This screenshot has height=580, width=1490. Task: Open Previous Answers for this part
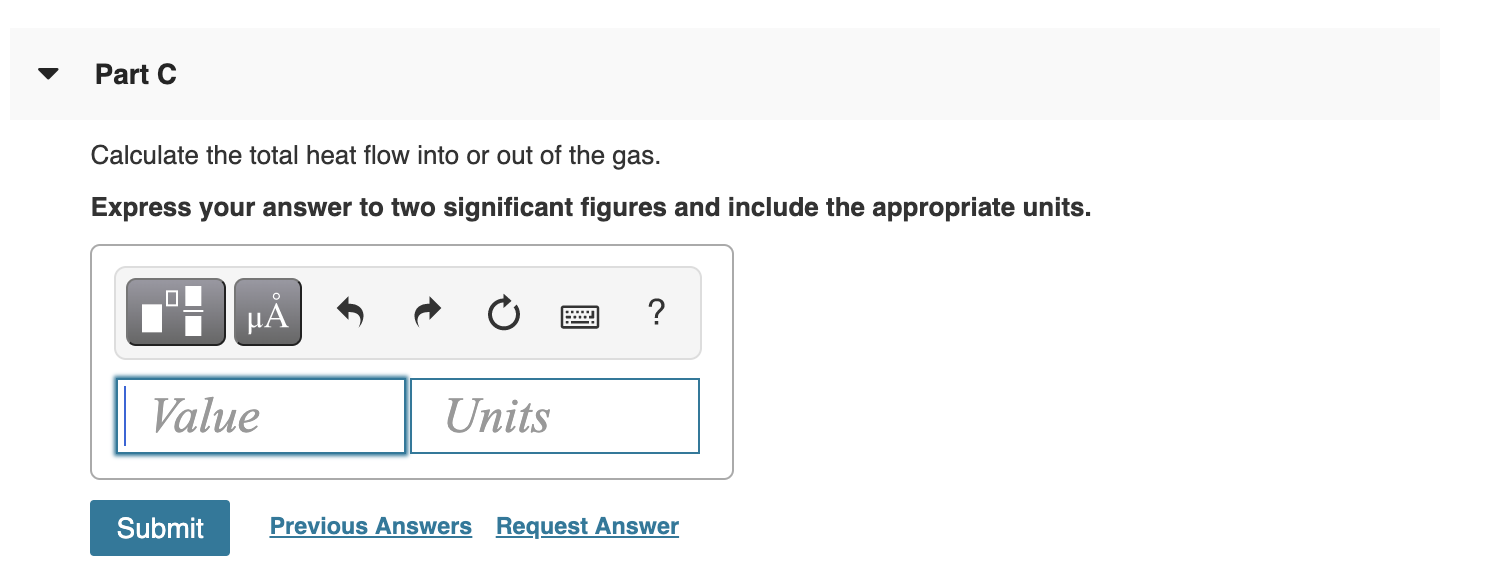click(x=370, y=526)
